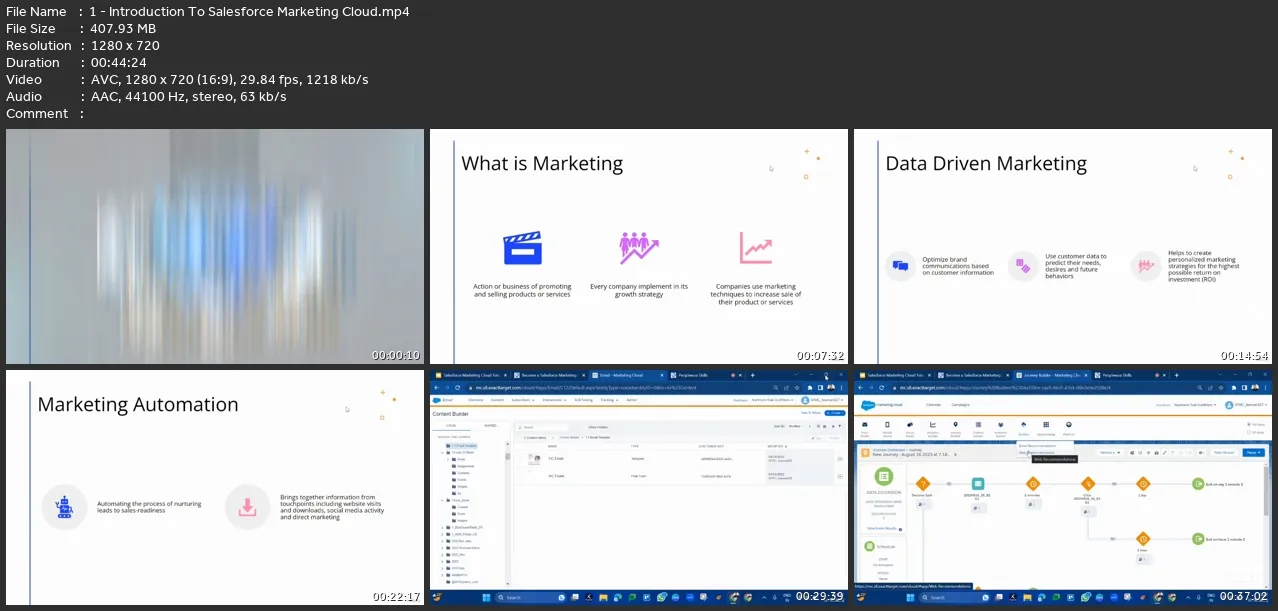Select the teal email activity in the Journey Builder frame
This screenshot has height=611, width=1278.
pos(978,483)
